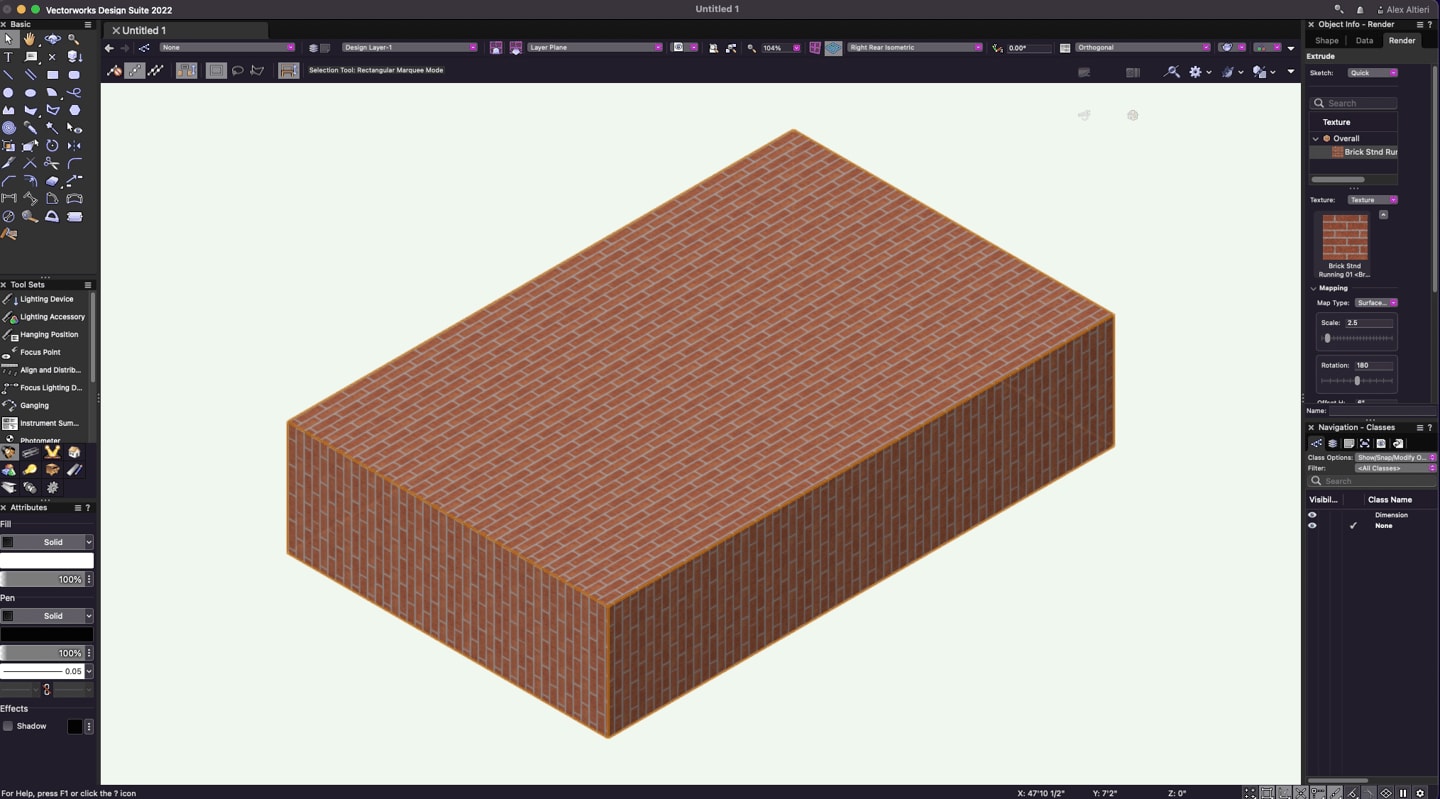Choose Lasso Marquee selection mode
The width and height of the screenshot is (1440, 799).
(237, 71)
